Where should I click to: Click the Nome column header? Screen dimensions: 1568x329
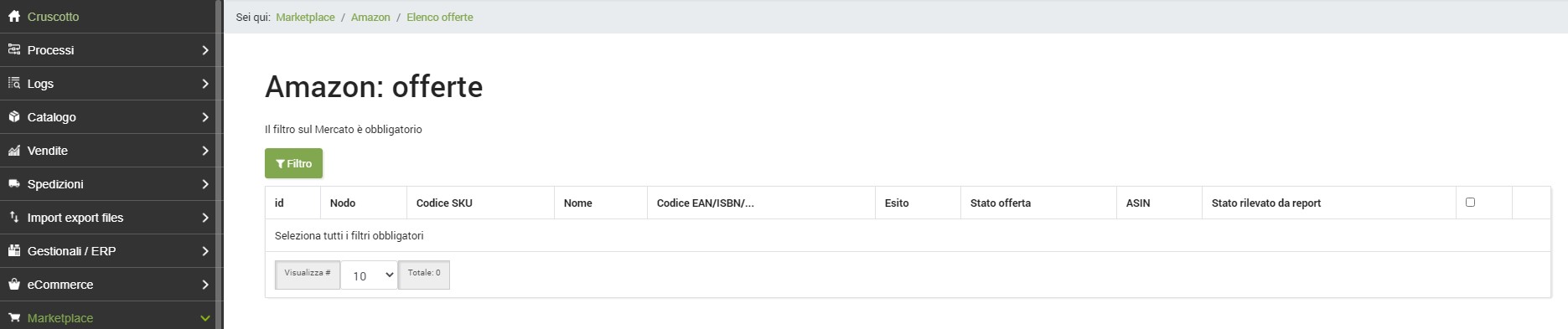tap(601, 203)
